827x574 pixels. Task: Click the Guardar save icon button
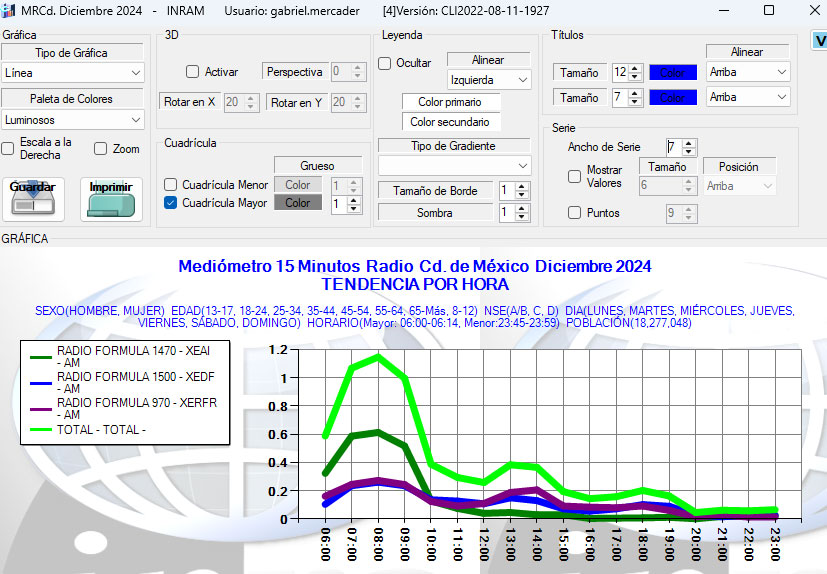click(33, 199)
